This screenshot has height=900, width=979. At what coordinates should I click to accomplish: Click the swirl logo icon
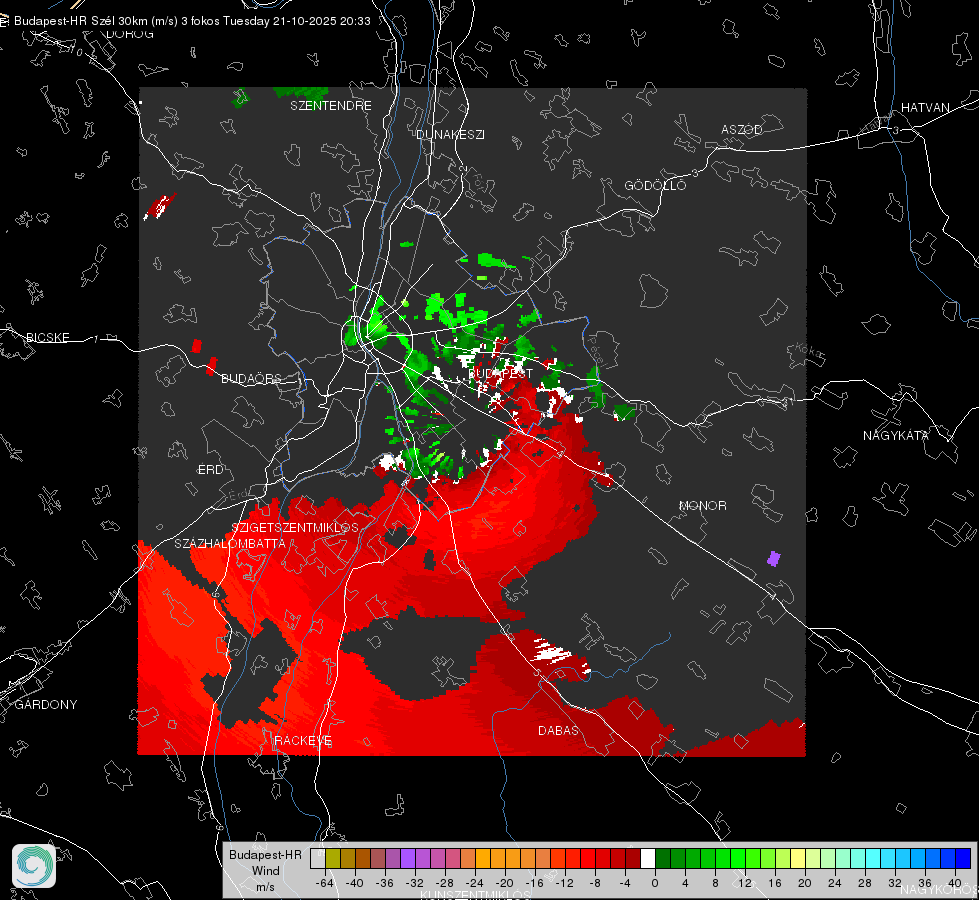click(x=34, y=866)
